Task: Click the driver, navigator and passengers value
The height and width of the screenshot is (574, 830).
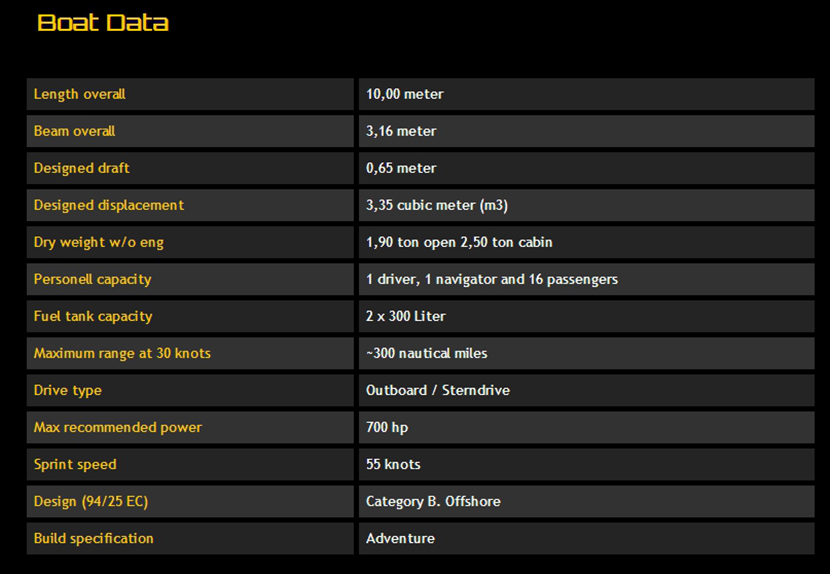Action: 492,279
